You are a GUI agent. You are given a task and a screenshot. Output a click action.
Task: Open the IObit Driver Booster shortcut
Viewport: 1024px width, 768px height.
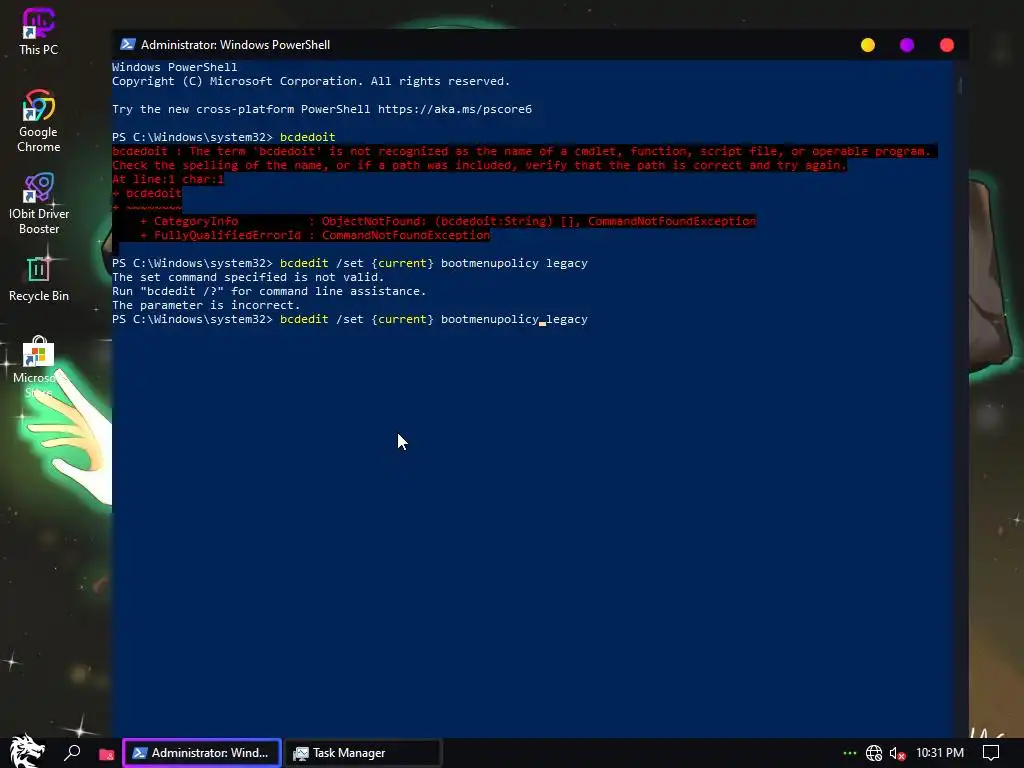(39, 204)
